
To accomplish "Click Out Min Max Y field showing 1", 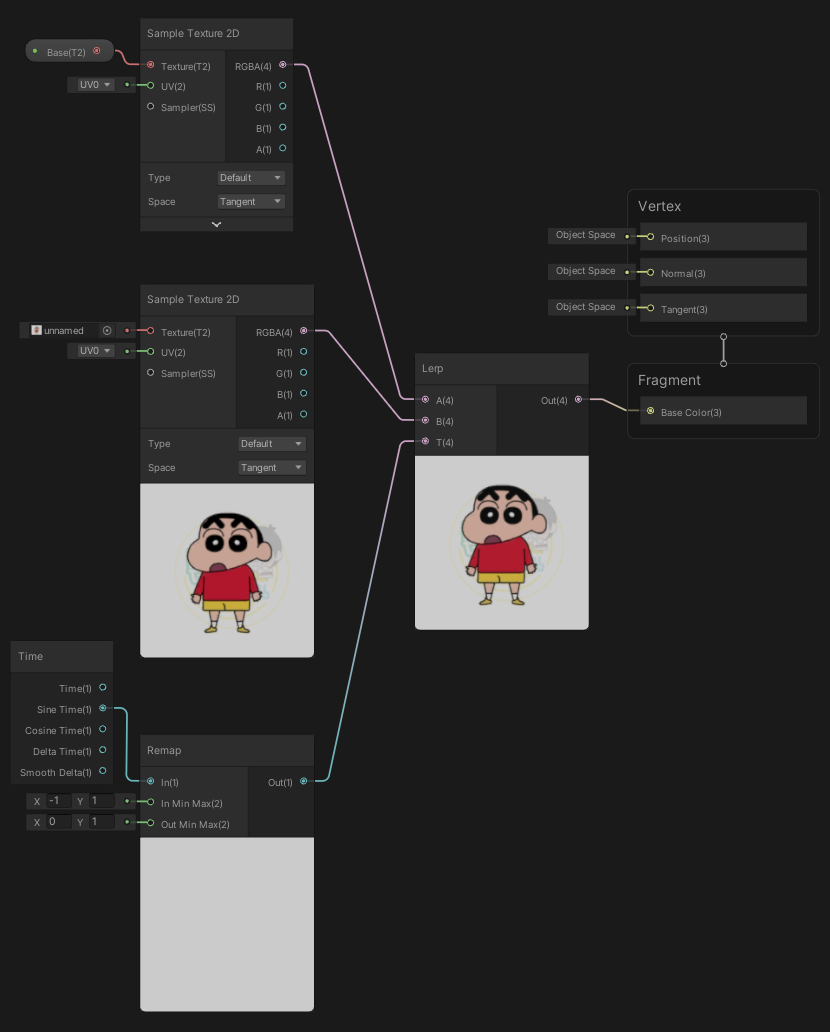I will click(102, 822).
